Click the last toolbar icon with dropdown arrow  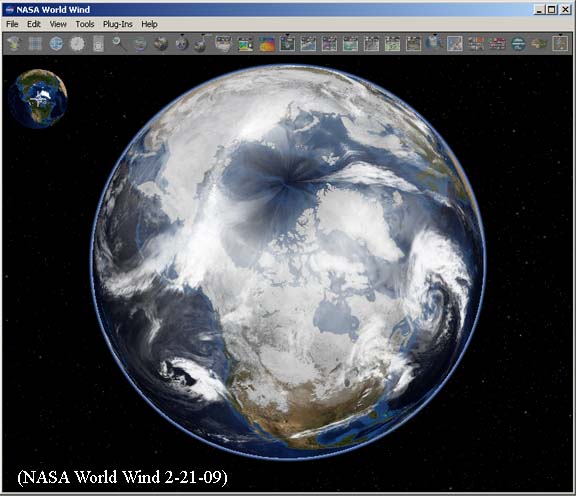coord(560,43)
